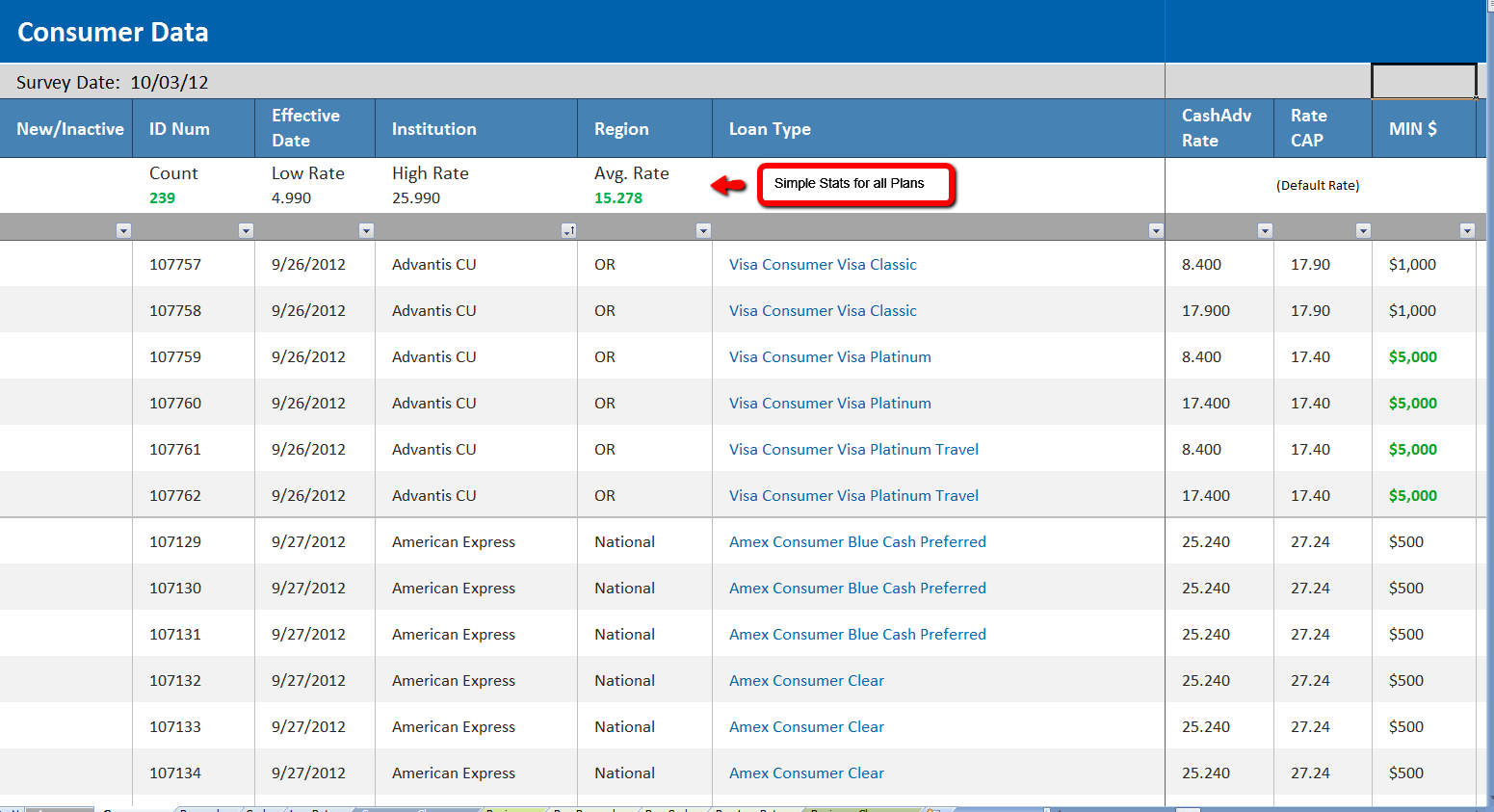1494x812 pixels.
Task: Select American Express cell in row 107131
Action: pyautogui.click(x=476, y=634)
